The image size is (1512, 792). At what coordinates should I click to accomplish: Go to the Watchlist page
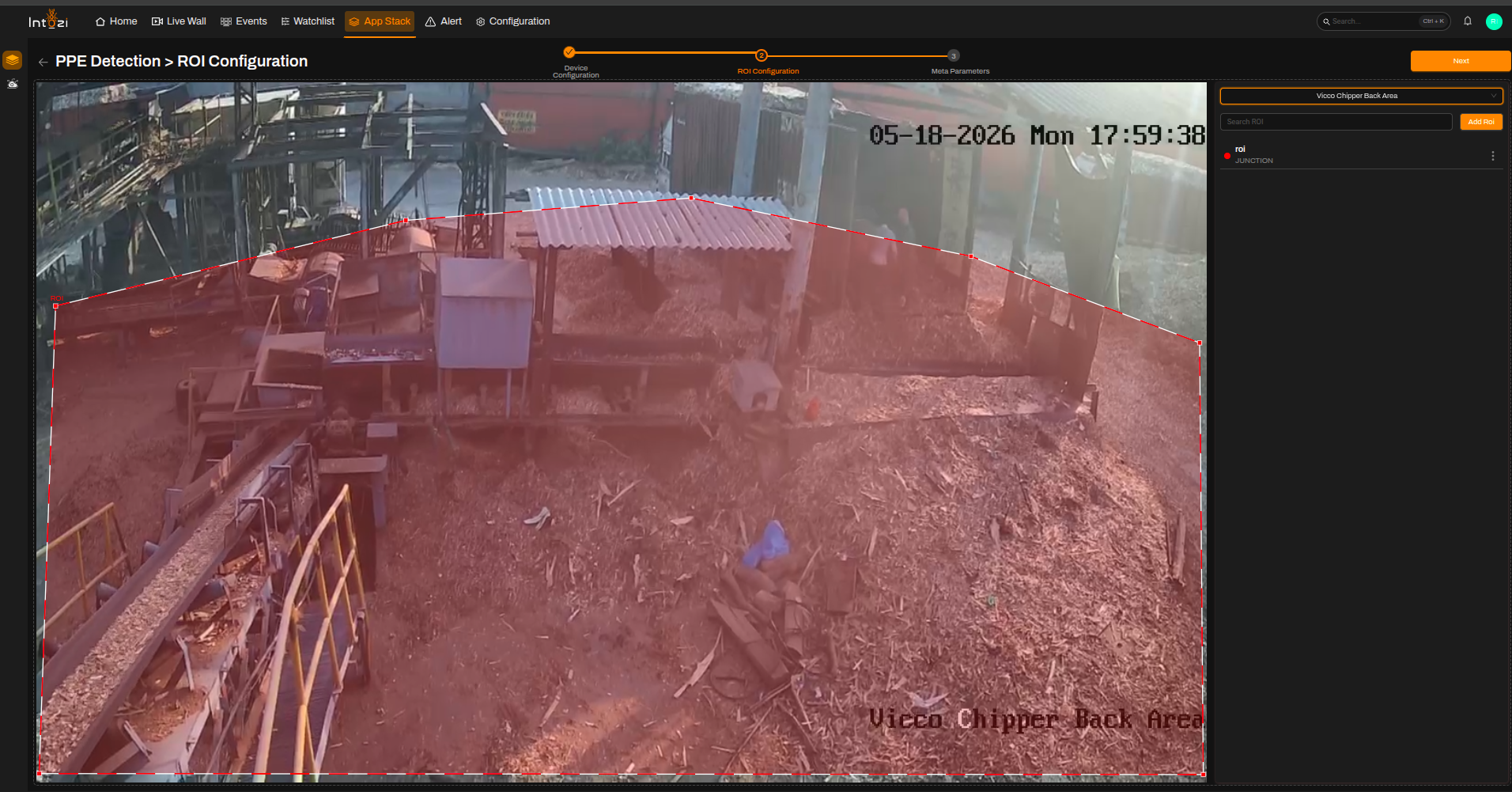coord(308,21)
